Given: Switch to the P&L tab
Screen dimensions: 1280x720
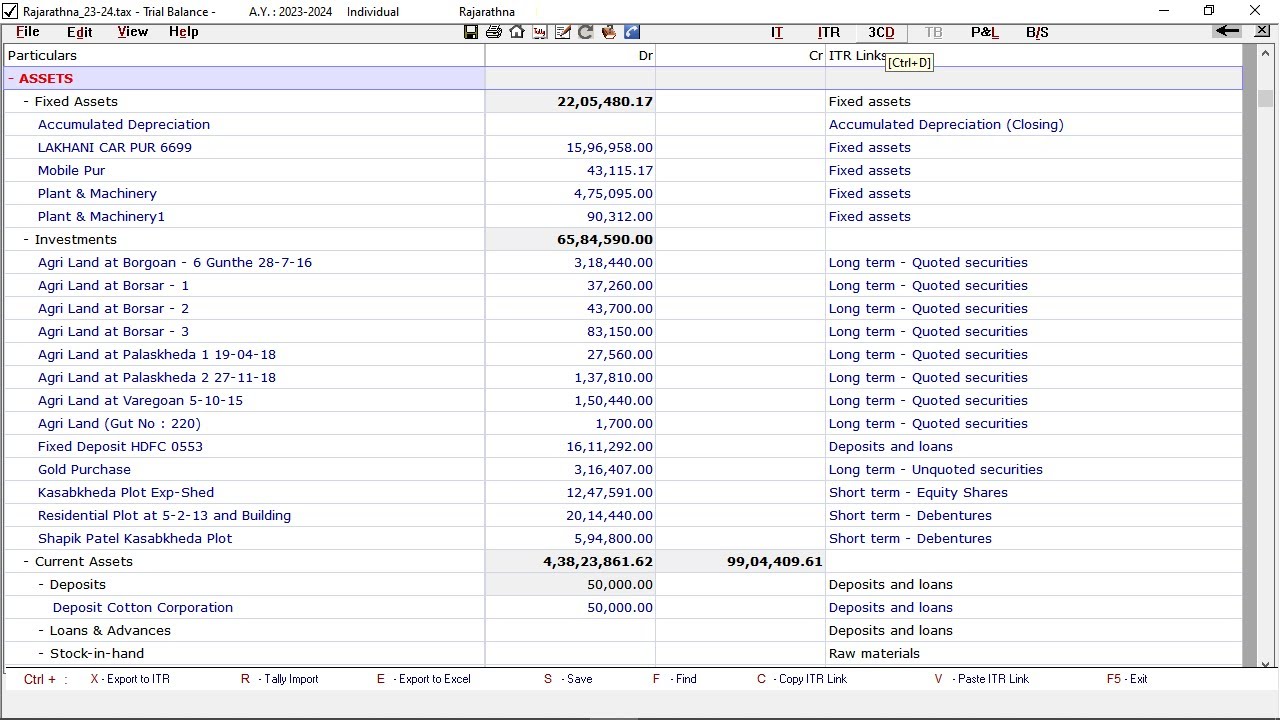Looking at the screenshot, I should coord(985,33).
